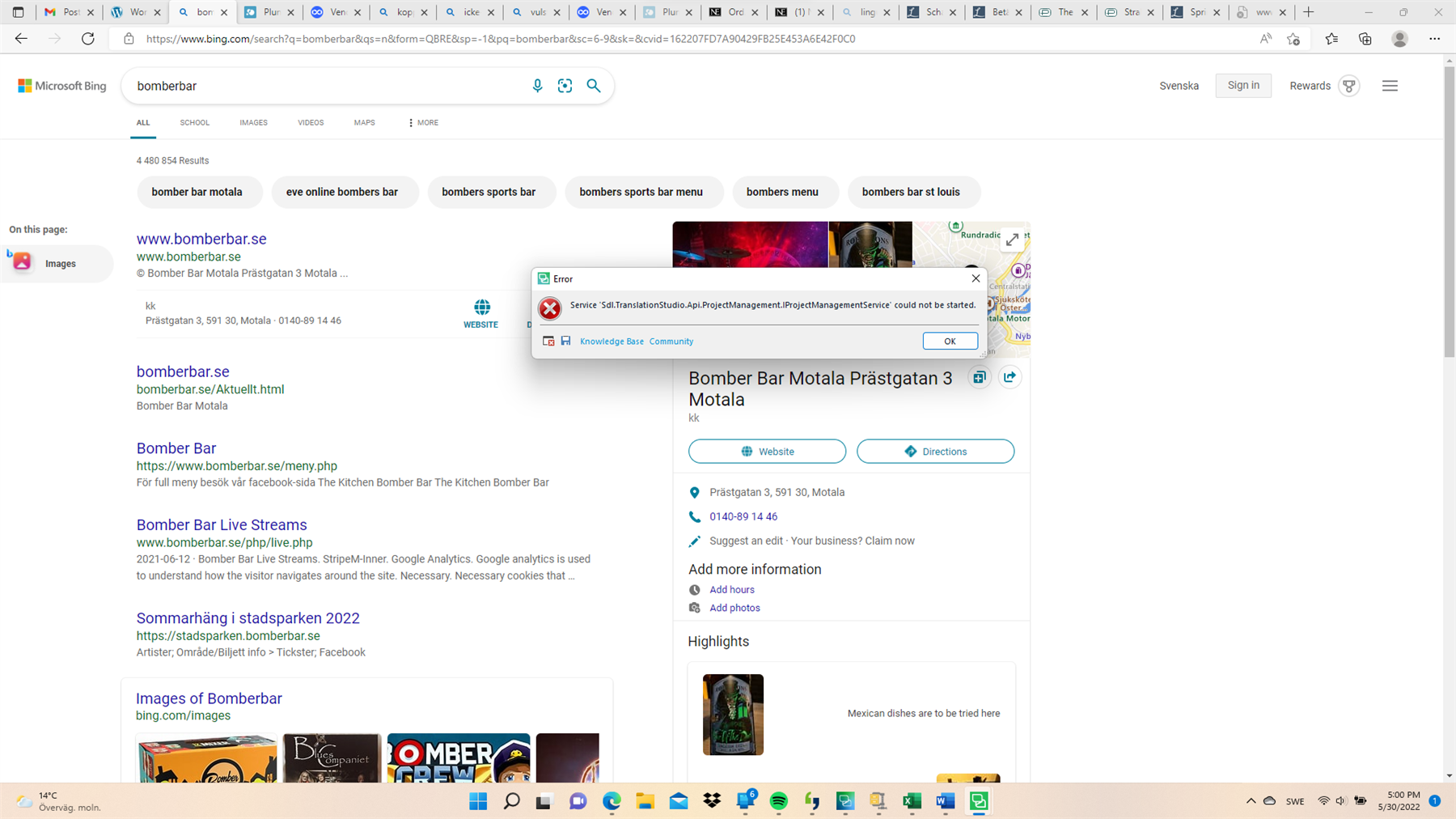Viewport: 1456px width, 819px height.
Task: Click the vertical page scrollbar
Action: (1449, 210)
